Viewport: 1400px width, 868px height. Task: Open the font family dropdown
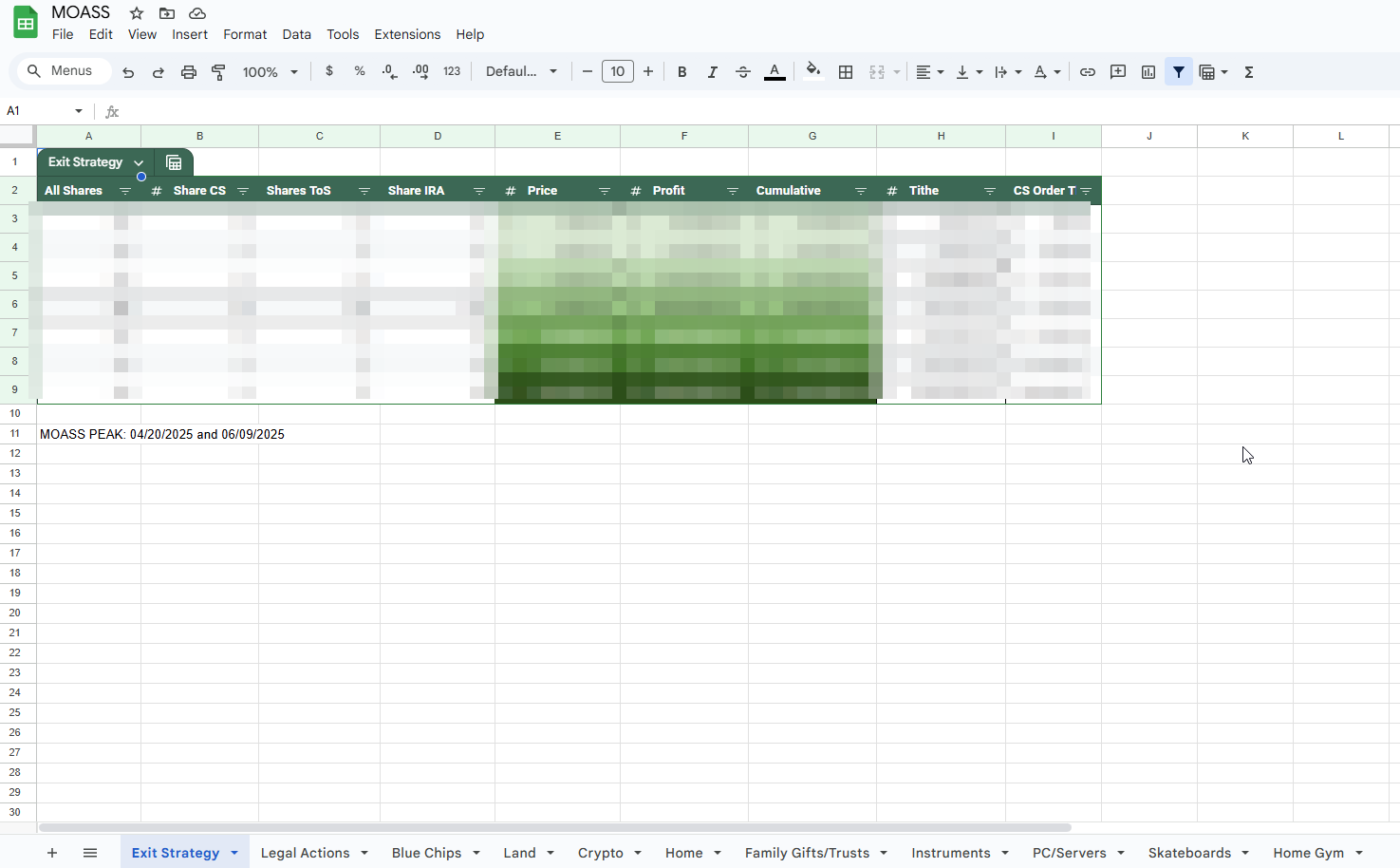pos(521,72)
